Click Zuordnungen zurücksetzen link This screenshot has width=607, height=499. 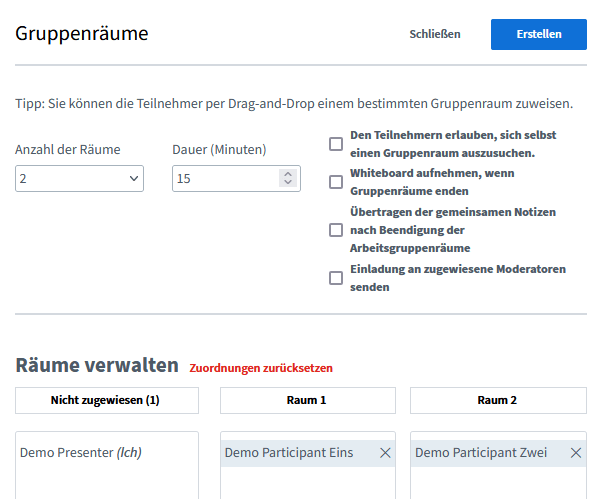coord(261,368)
